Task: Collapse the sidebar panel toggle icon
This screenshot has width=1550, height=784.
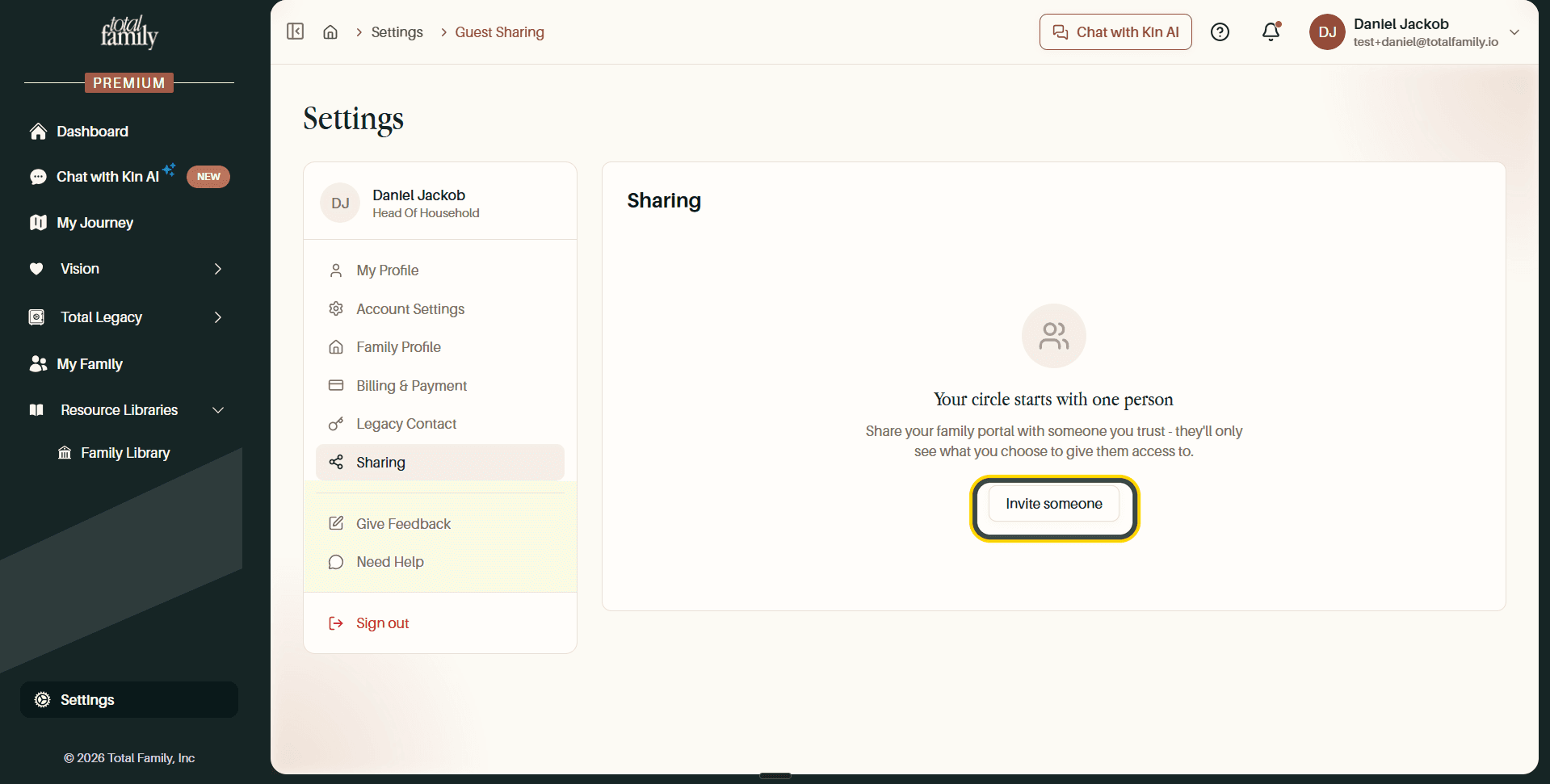Action: pyautogui.click(x=296, y=31)
